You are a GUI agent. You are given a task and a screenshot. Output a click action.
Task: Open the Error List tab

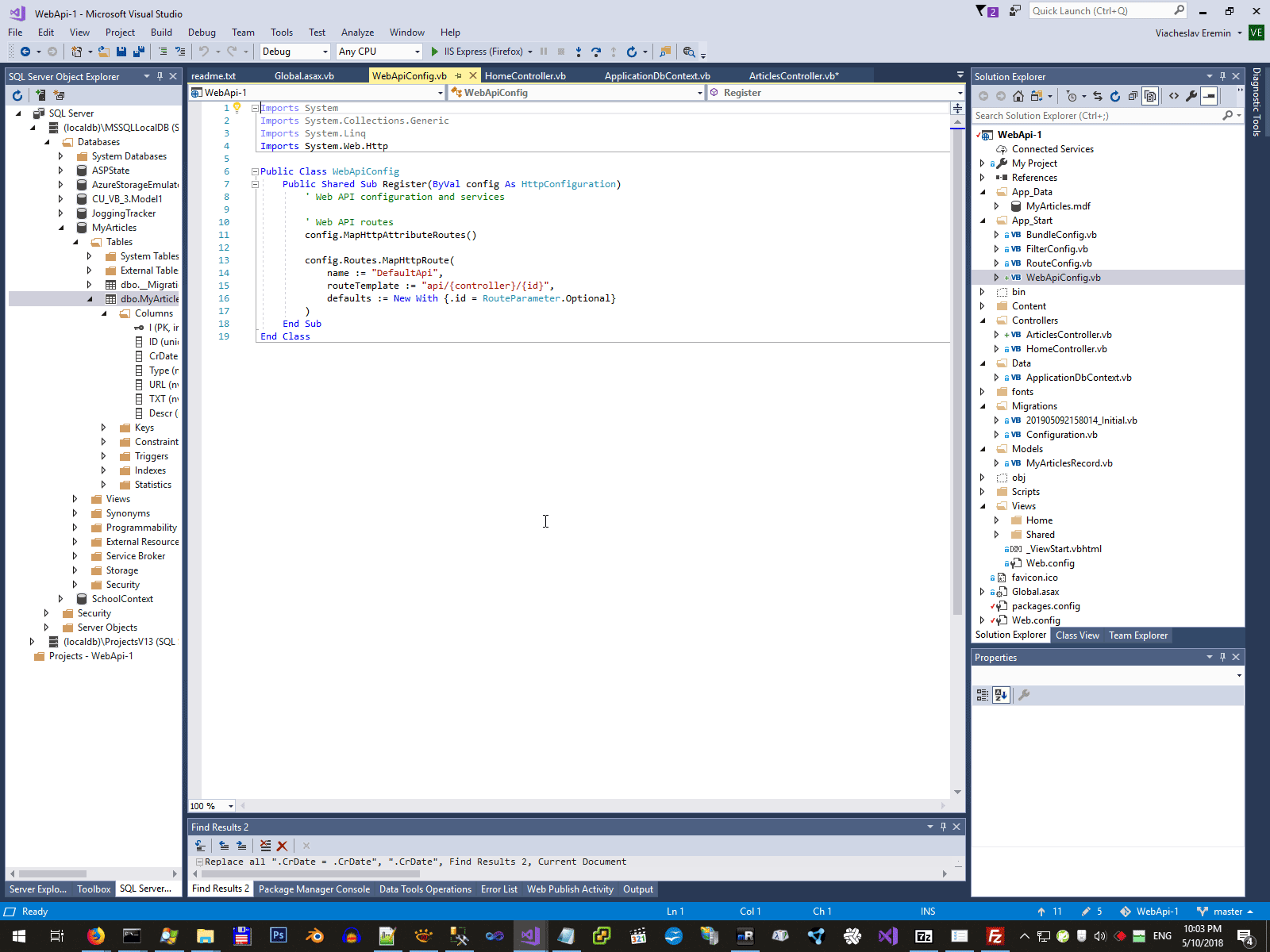point(498,889)
